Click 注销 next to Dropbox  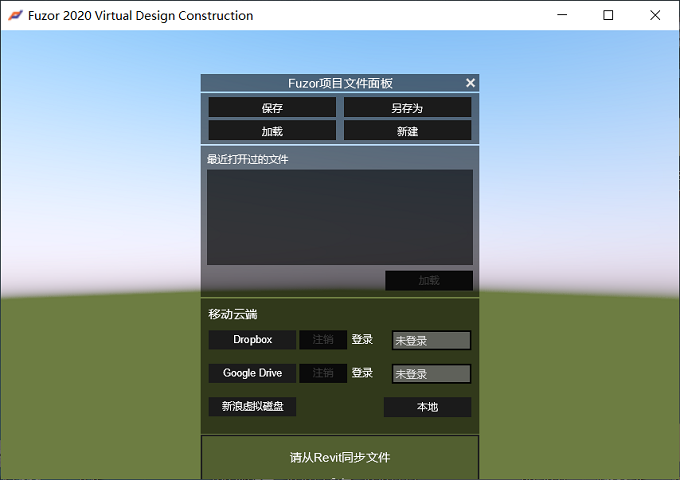coord(323,340)
